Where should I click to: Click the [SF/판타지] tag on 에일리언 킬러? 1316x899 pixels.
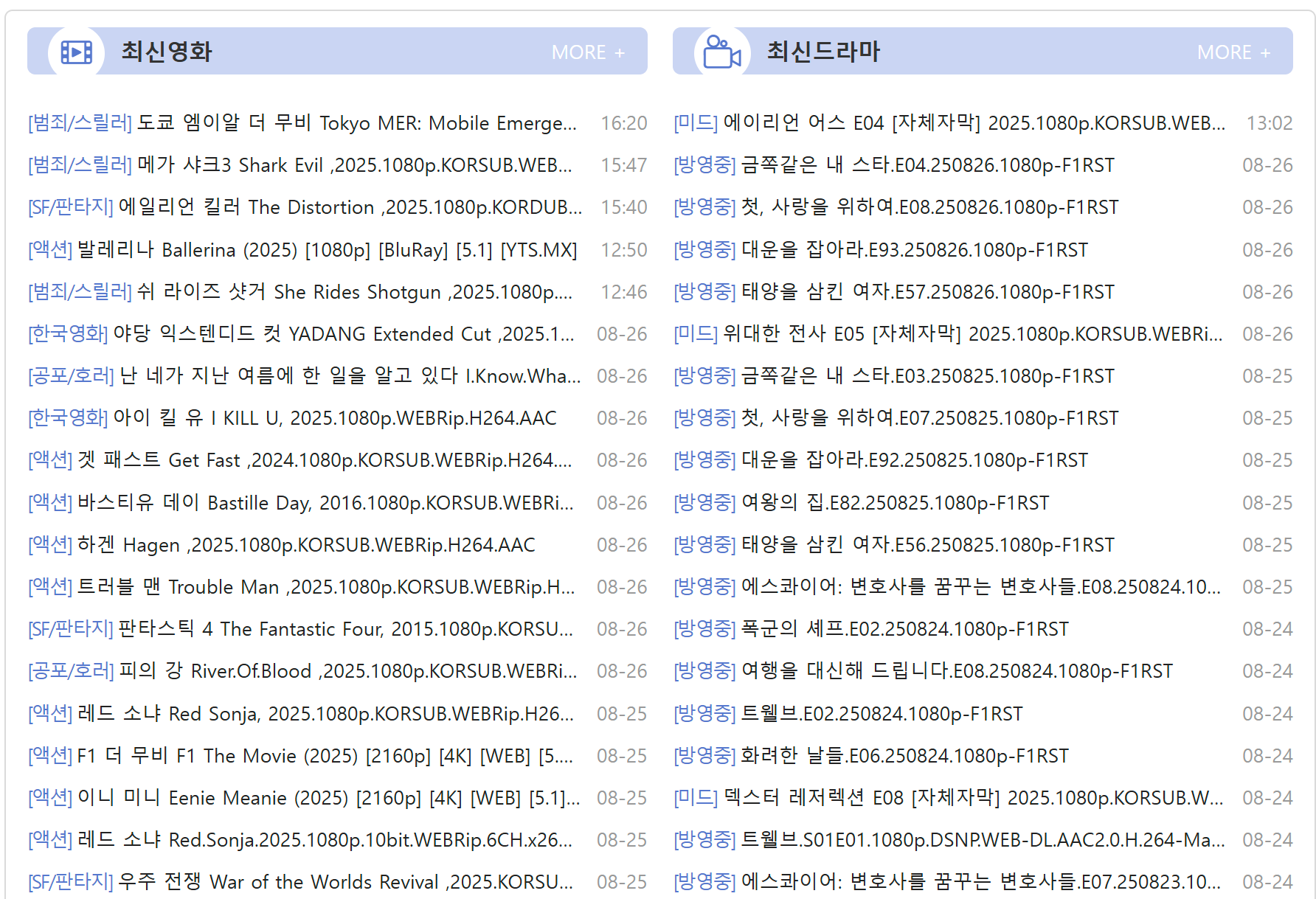[71, 207]
